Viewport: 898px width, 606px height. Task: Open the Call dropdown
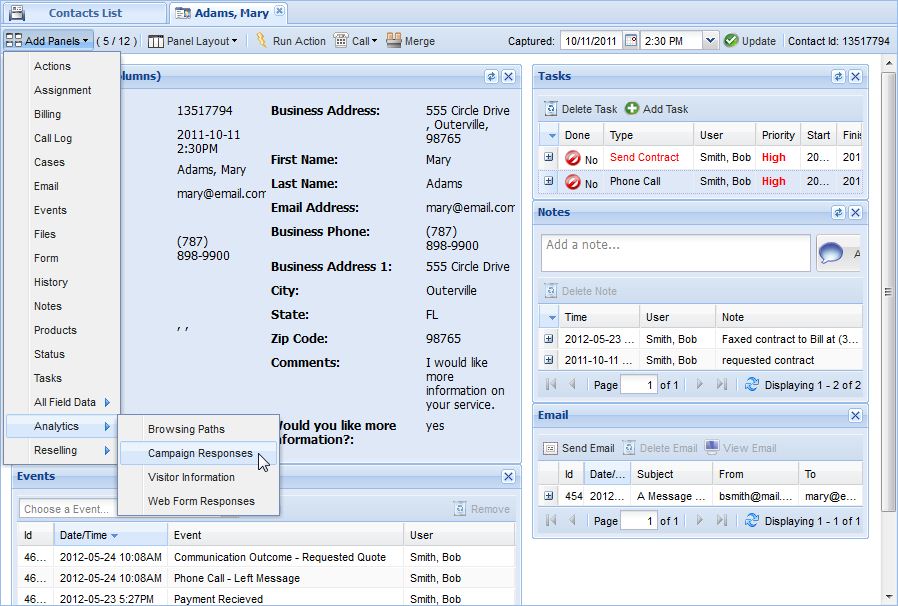(356, 41)
